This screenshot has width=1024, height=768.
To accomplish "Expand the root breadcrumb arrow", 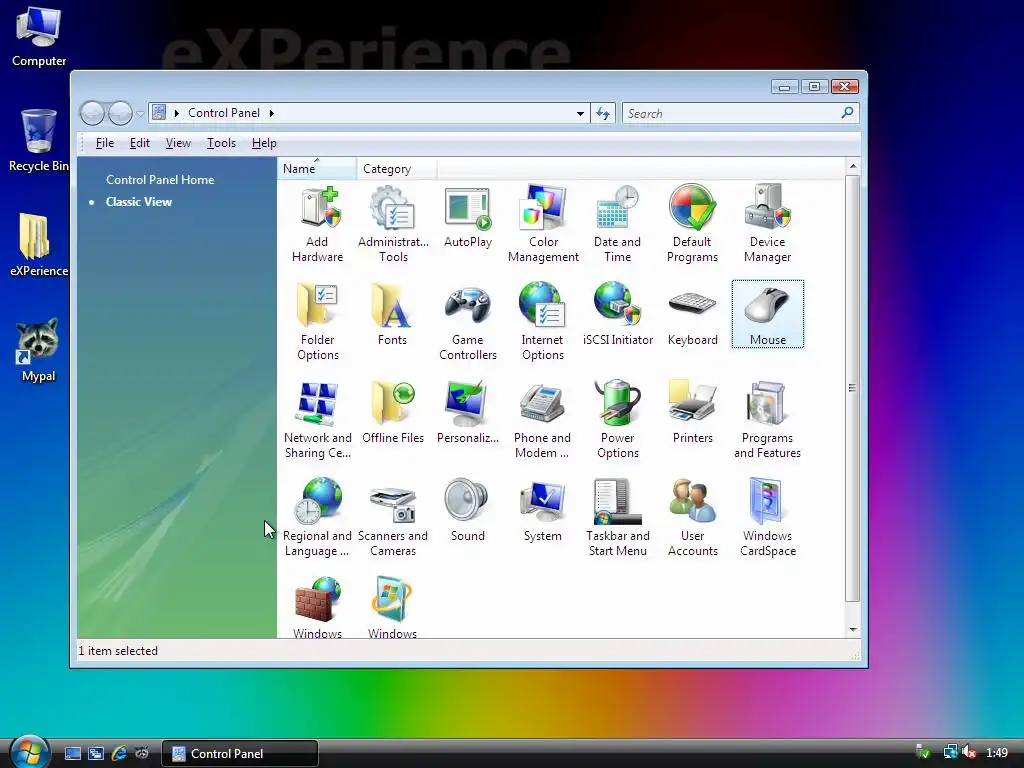I will [176, 114].
